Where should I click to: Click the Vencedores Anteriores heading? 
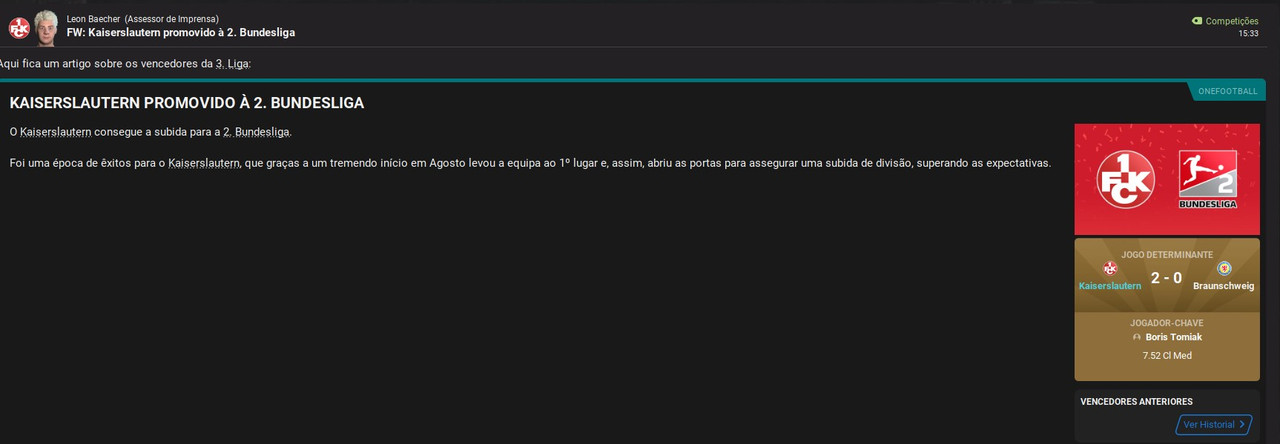[x=1136, y=402]
